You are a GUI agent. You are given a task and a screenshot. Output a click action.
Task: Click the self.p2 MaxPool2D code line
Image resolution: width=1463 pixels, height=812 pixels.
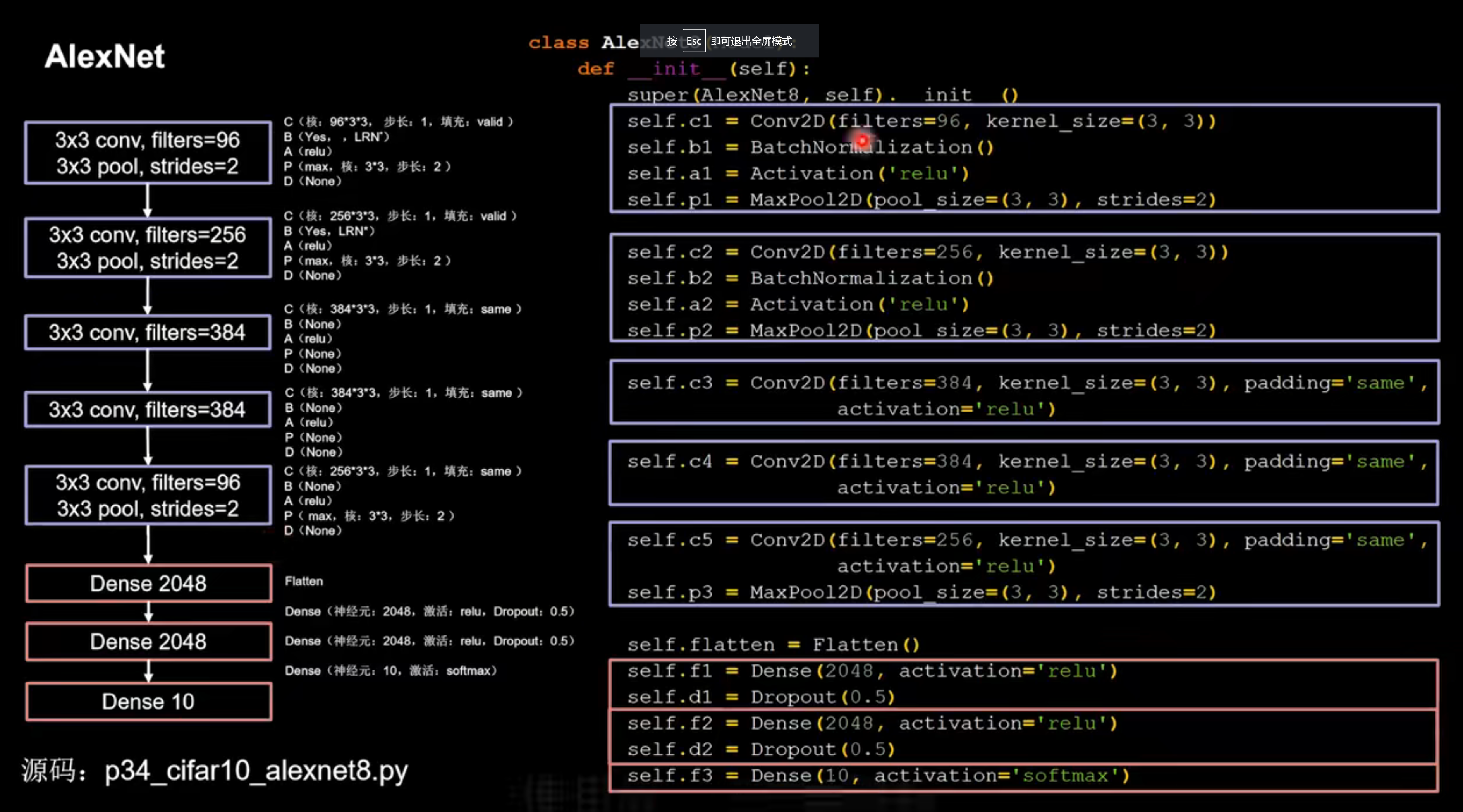(920, 330)
